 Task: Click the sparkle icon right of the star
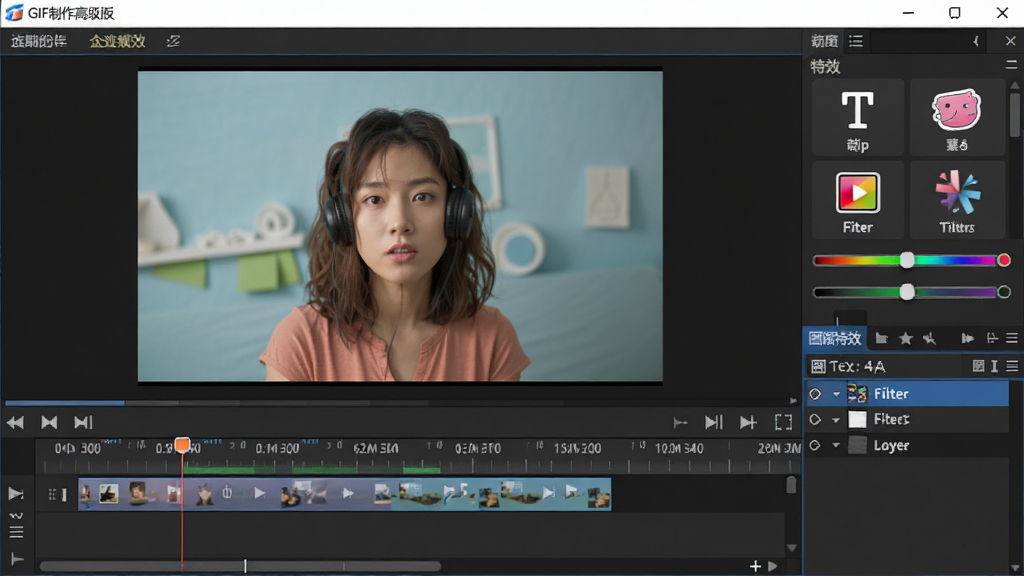[929, 338]
